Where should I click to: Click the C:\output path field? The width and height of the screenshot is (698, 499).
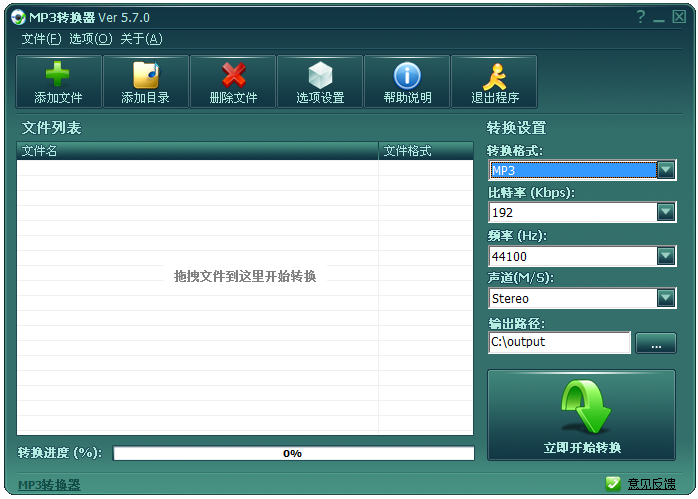559,342
